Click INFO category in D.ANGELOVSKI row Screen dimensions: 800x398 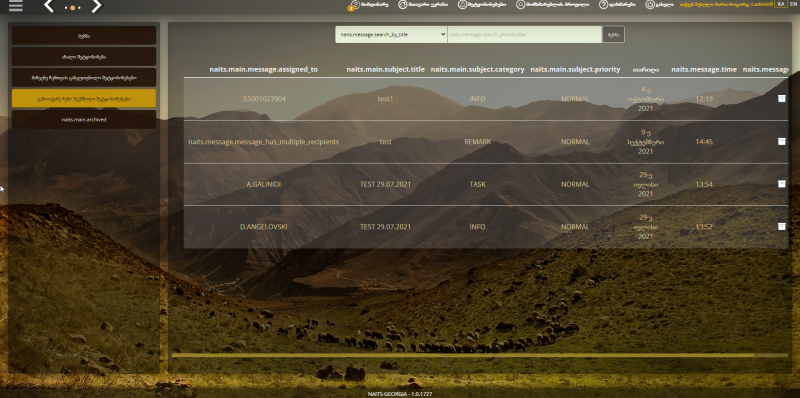[478, 227]
